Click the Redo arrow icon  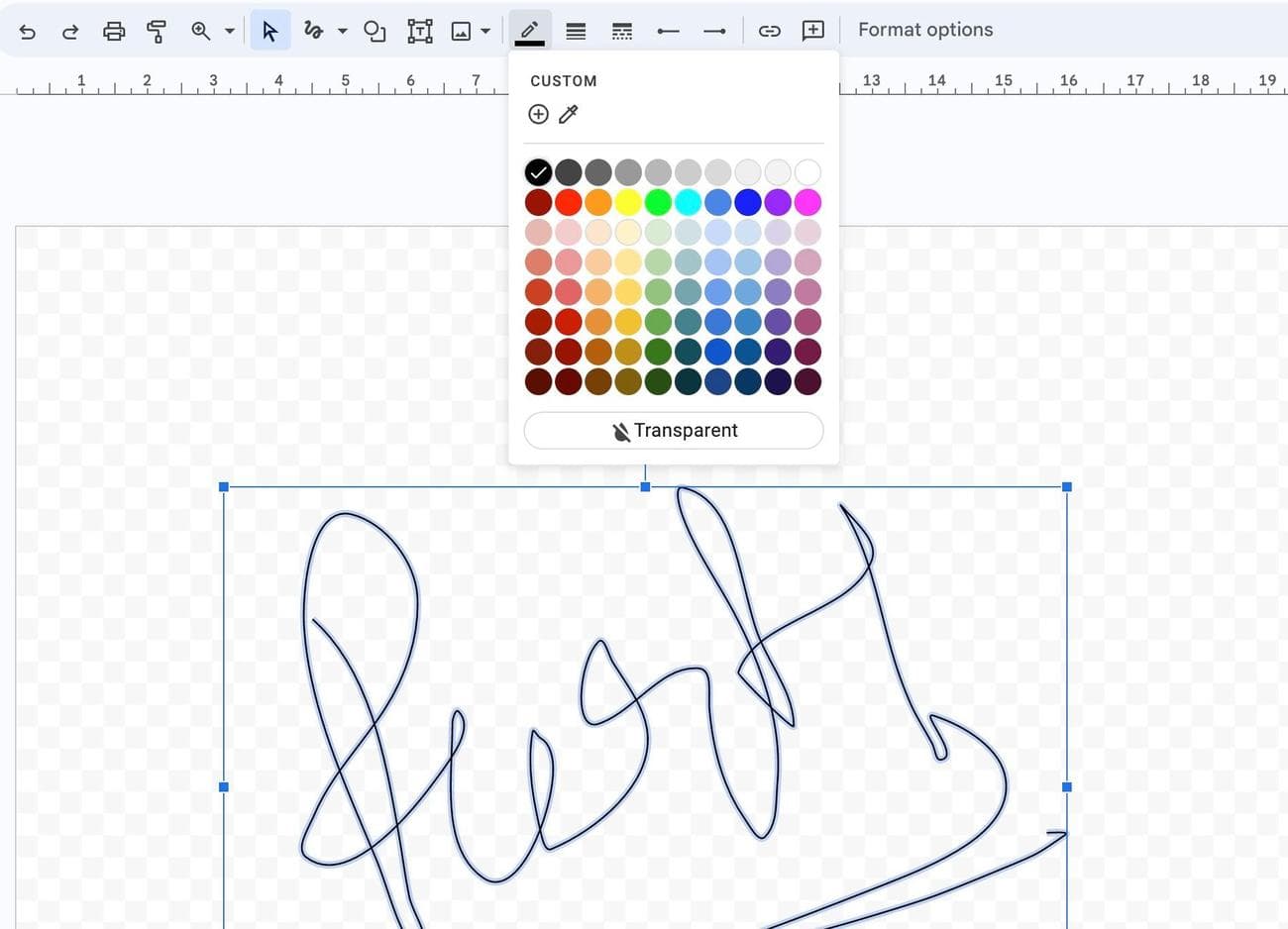pyautogui.click(x=69, y=31)
